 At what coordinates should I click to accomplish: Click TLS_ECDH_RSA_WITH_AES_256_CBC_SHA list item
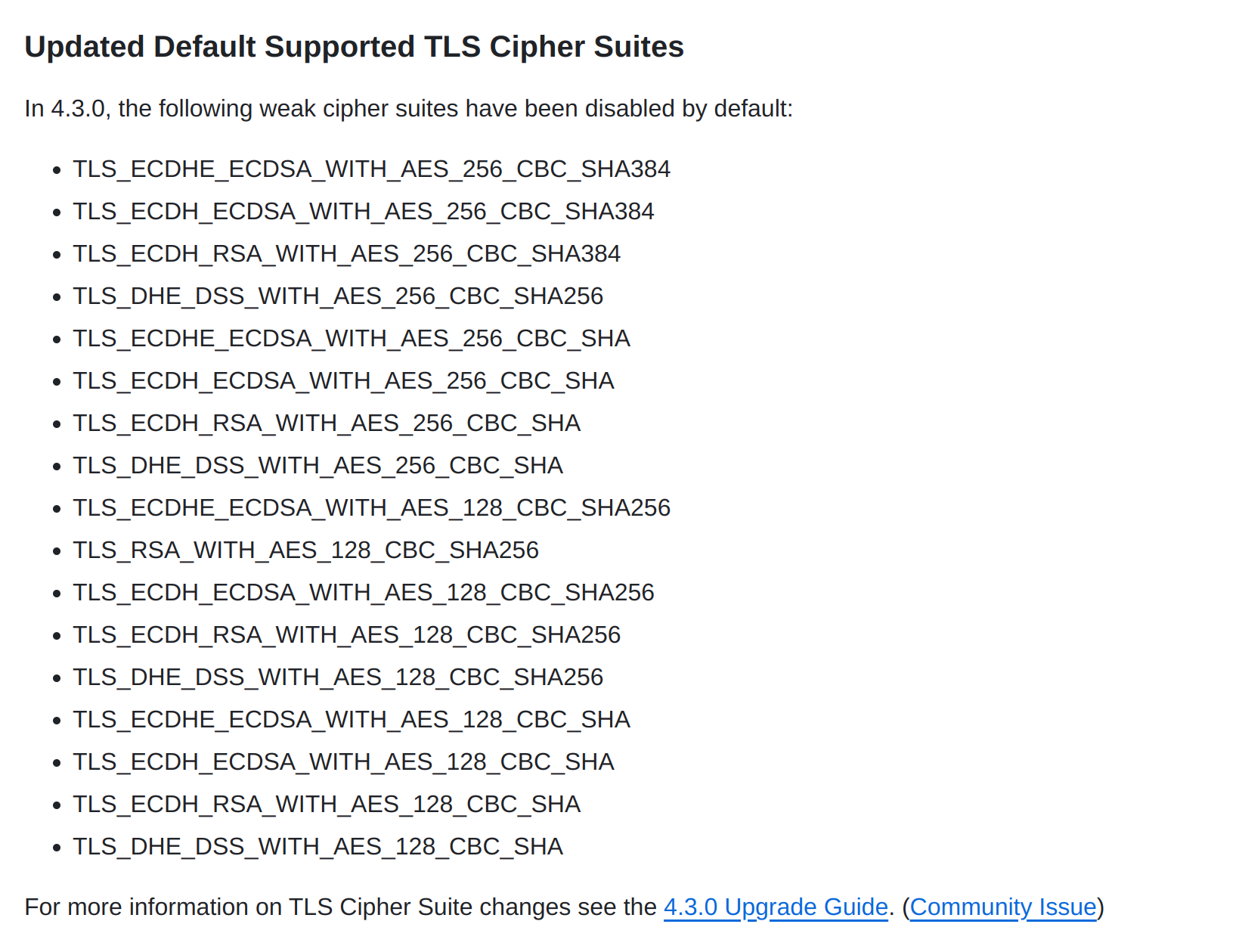327,423
